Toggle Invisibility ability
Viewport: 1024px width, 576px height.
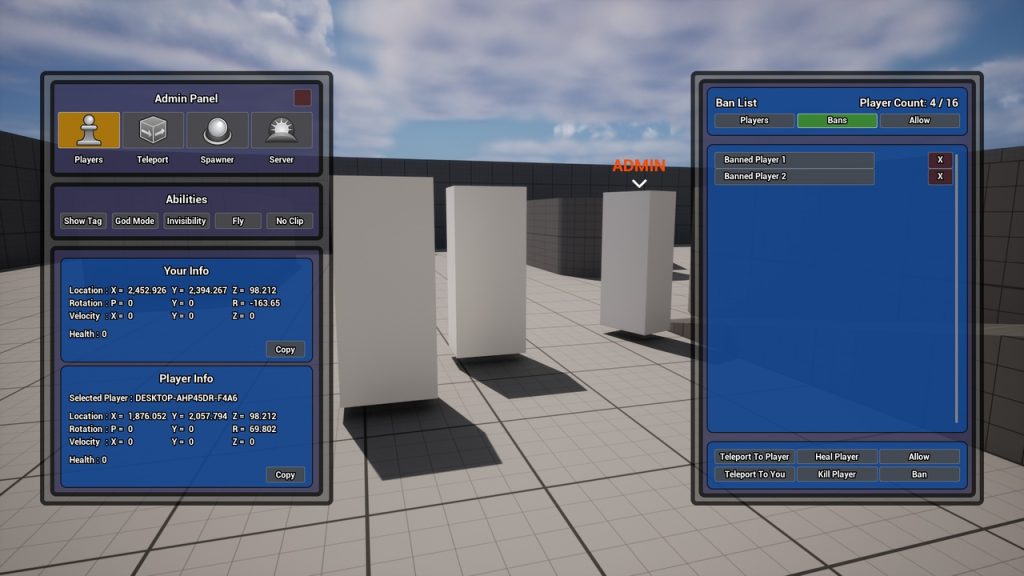186,221
